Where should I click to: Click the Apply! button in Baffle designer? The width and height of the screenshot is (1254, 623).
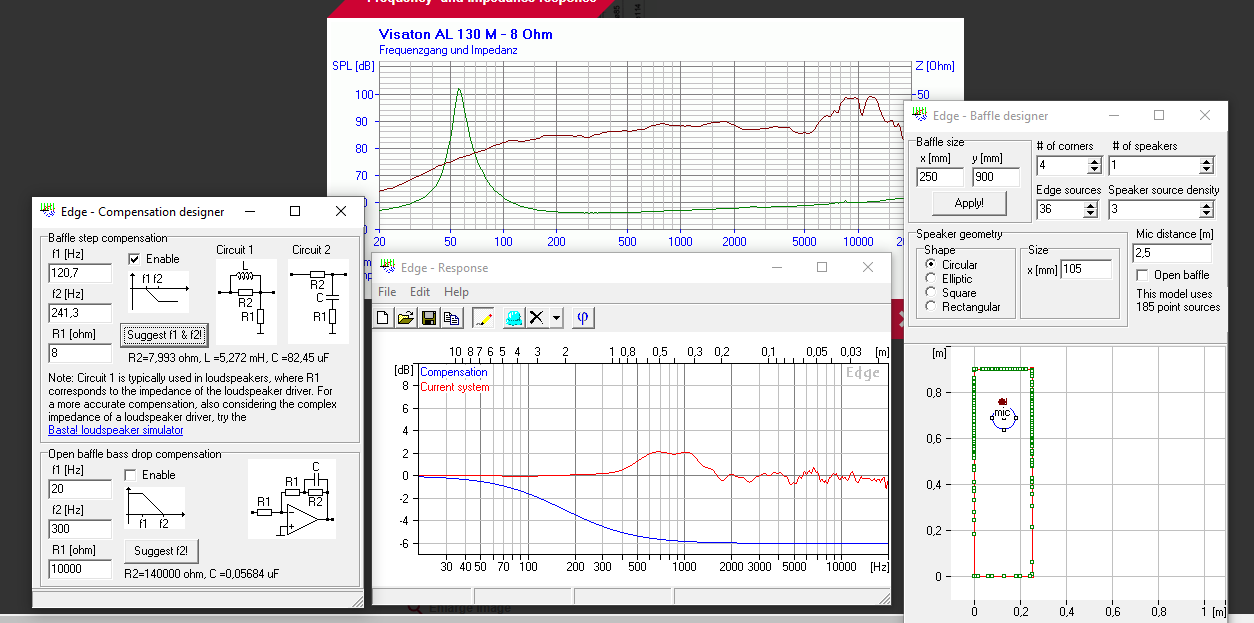pyautogui.click(x=969, y=203)
